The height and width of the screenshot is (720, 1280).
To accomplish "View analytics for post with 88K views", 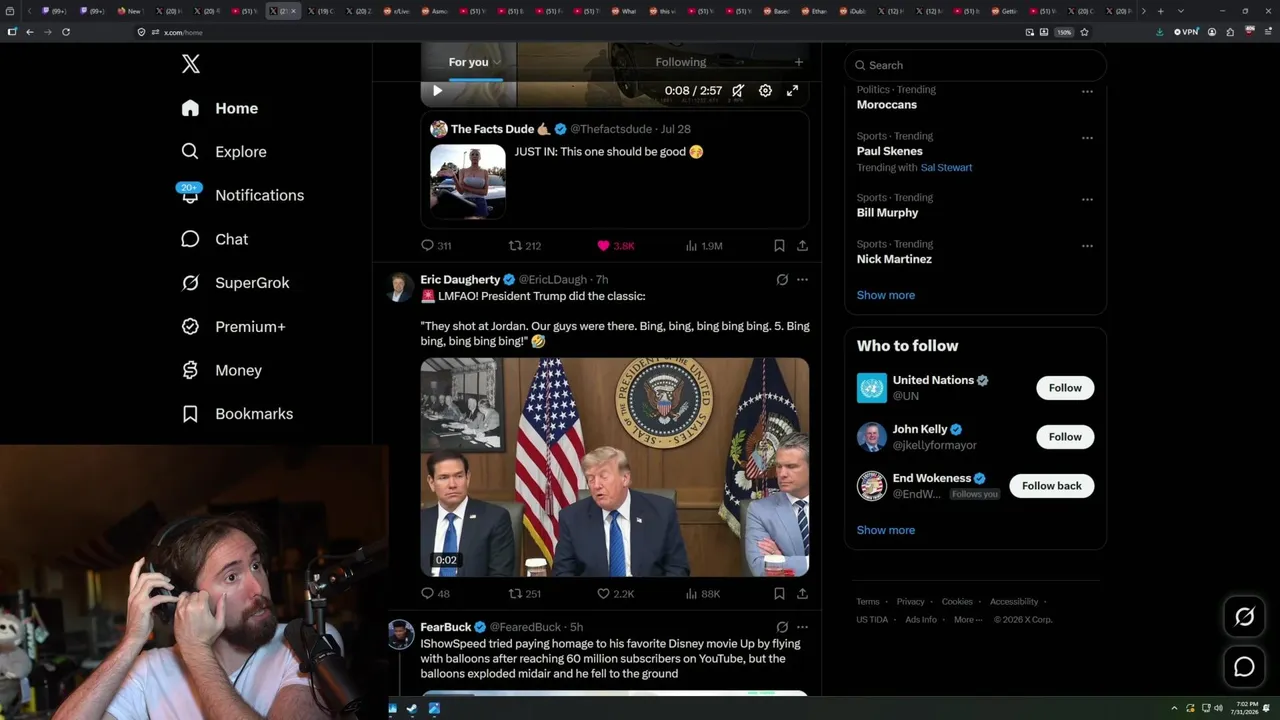I will pos(703,593).
